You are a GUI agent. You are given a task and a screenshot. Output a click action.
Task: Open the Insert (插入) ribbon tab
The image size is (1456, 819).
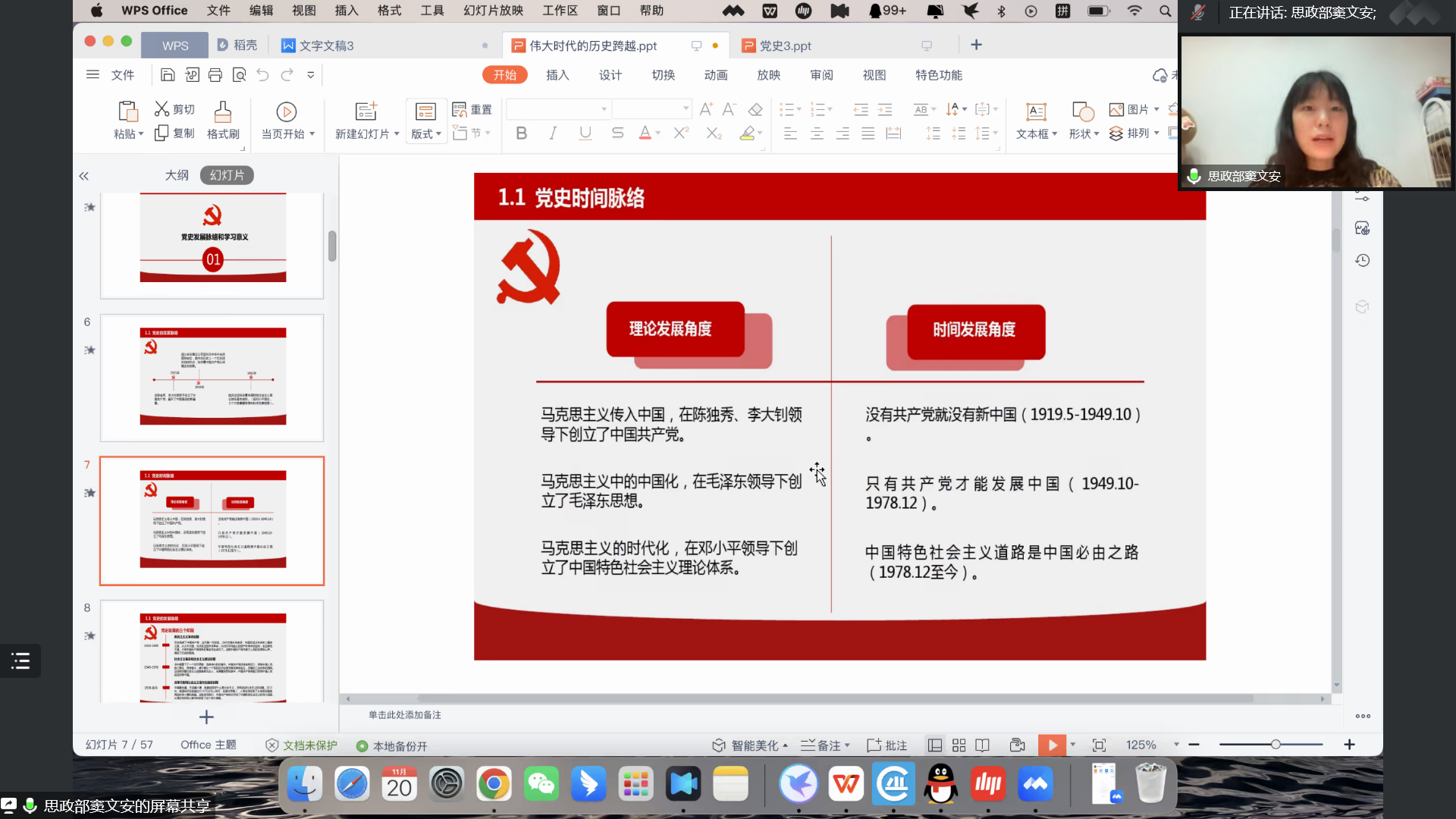[x=557, y=75]
